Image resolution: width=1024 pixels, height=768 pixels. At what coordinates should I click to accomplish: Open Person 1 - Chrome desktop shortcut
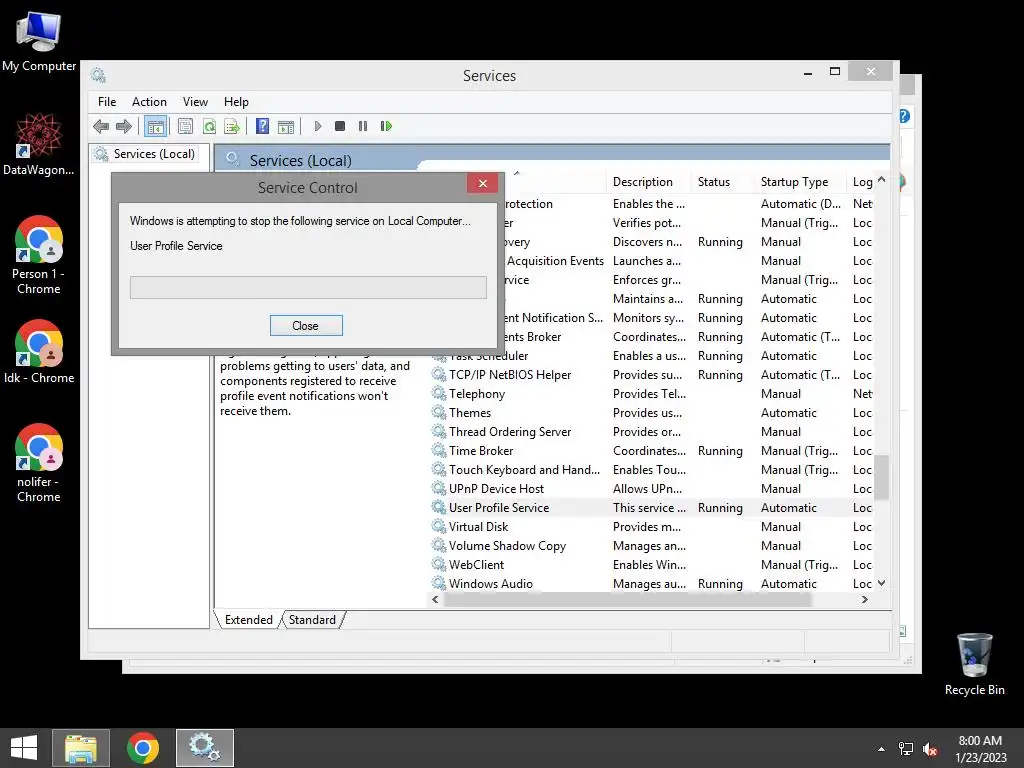coord(39,255)
